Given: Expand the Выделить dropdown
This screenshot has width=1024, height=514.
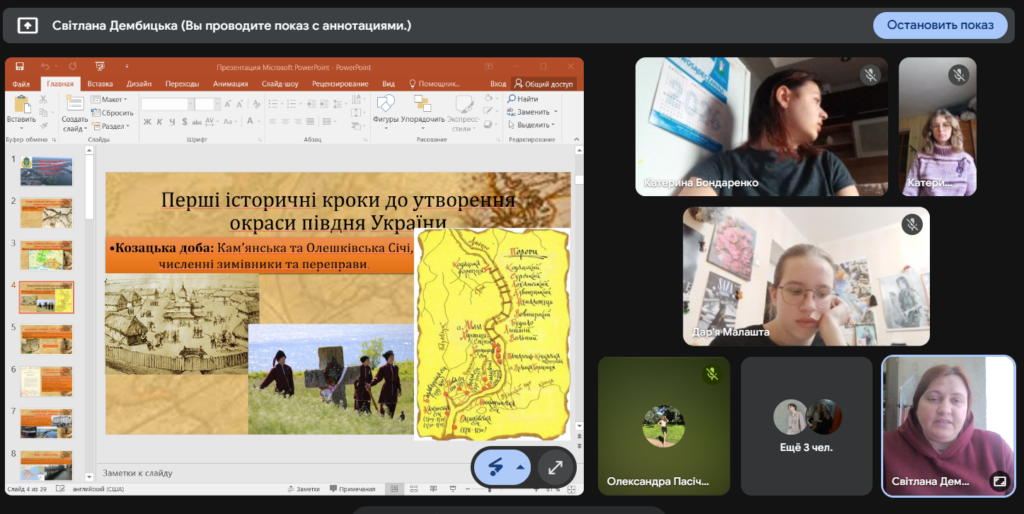Looking at the screenshot, I should (534, 125).
